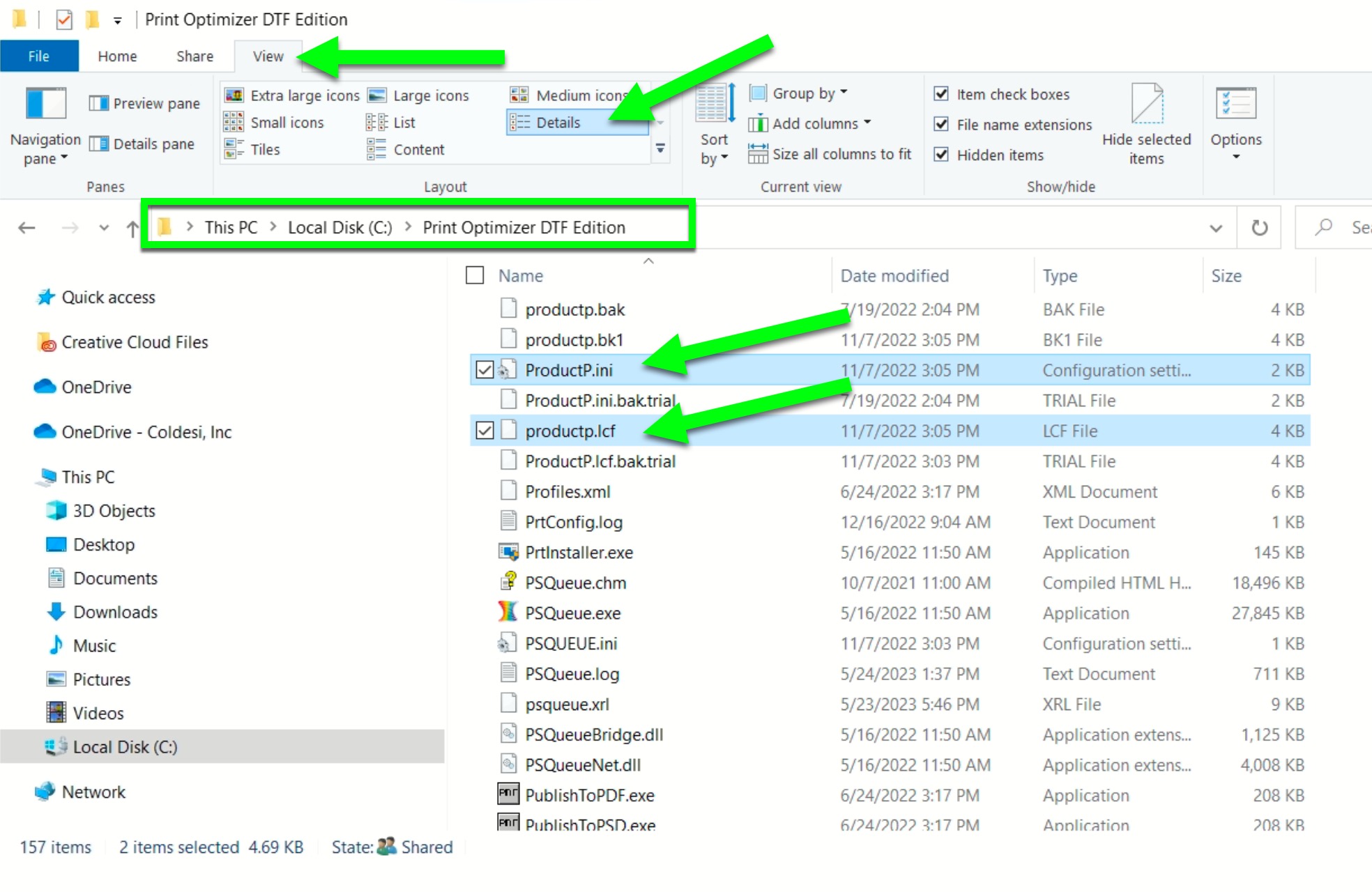Image resolution: width=1372 pixels, height=892 pixels.
Task: Click the PSQueue.exe application icon
Action: point(508,613)
